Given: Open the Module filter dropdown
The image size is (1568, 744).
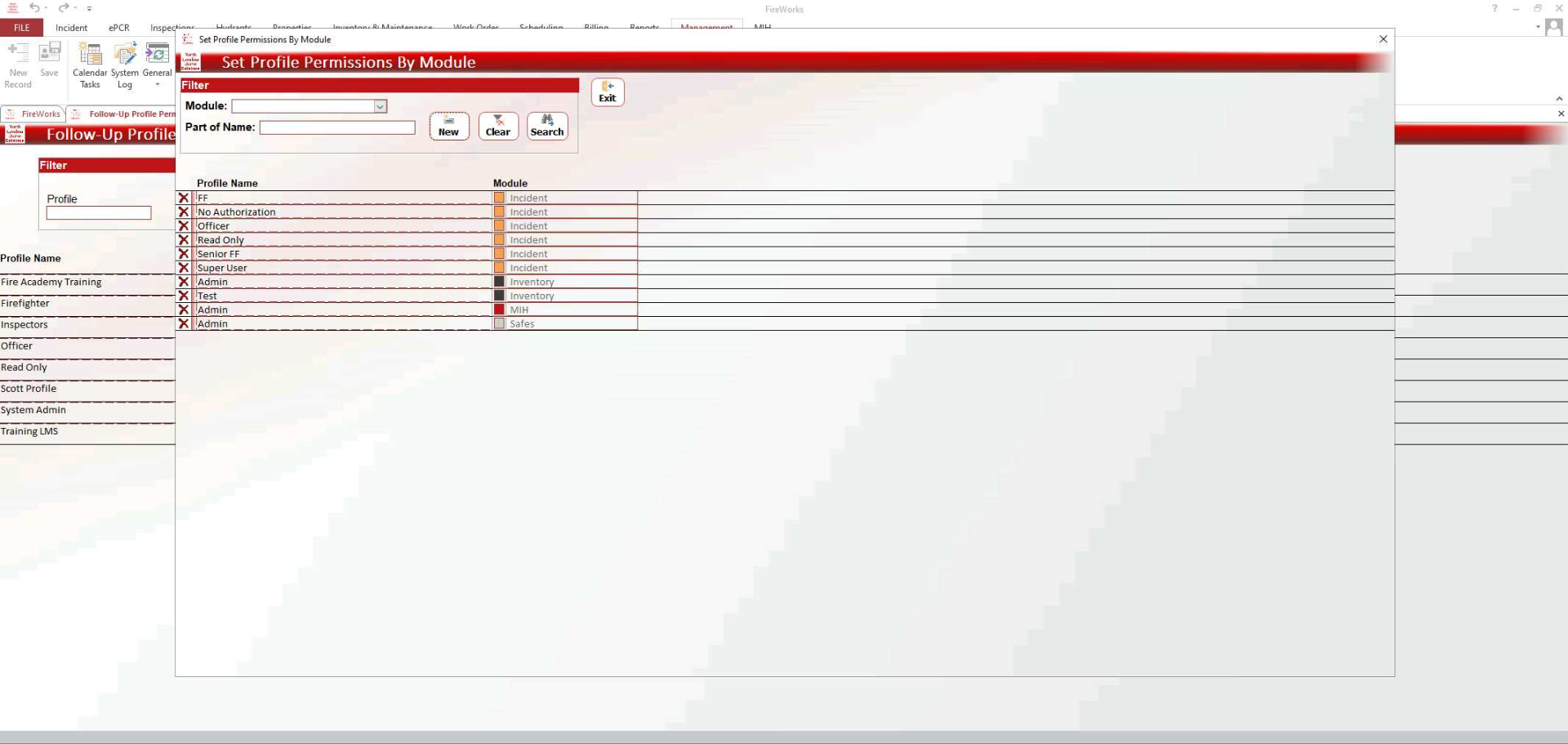Looking at the screenshot, I should pyautogui.click(x=380, y=106).
